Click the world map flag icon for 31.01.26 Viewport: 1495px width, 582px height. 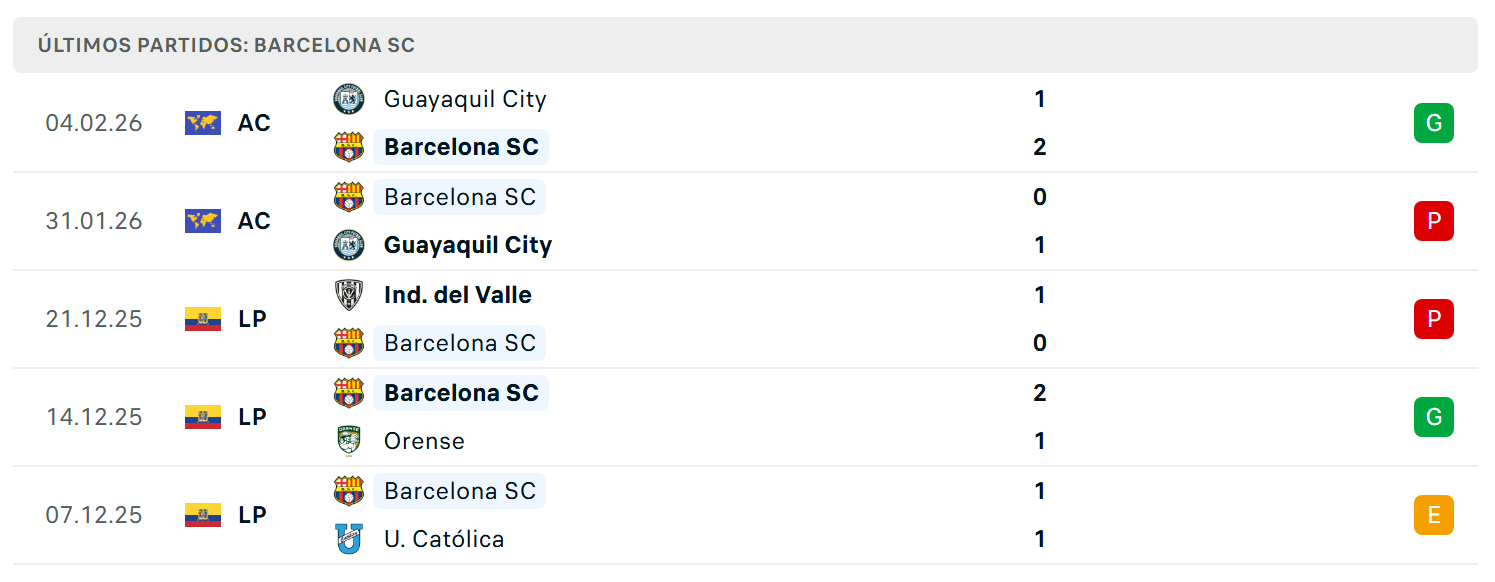click(203, 221)
